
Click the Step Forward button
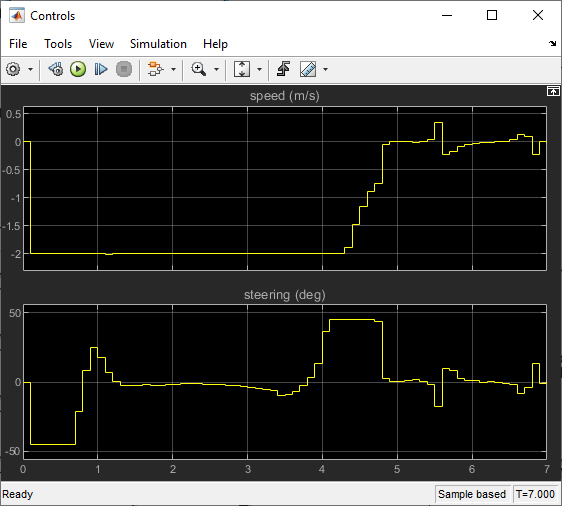[x=101, y=69]
